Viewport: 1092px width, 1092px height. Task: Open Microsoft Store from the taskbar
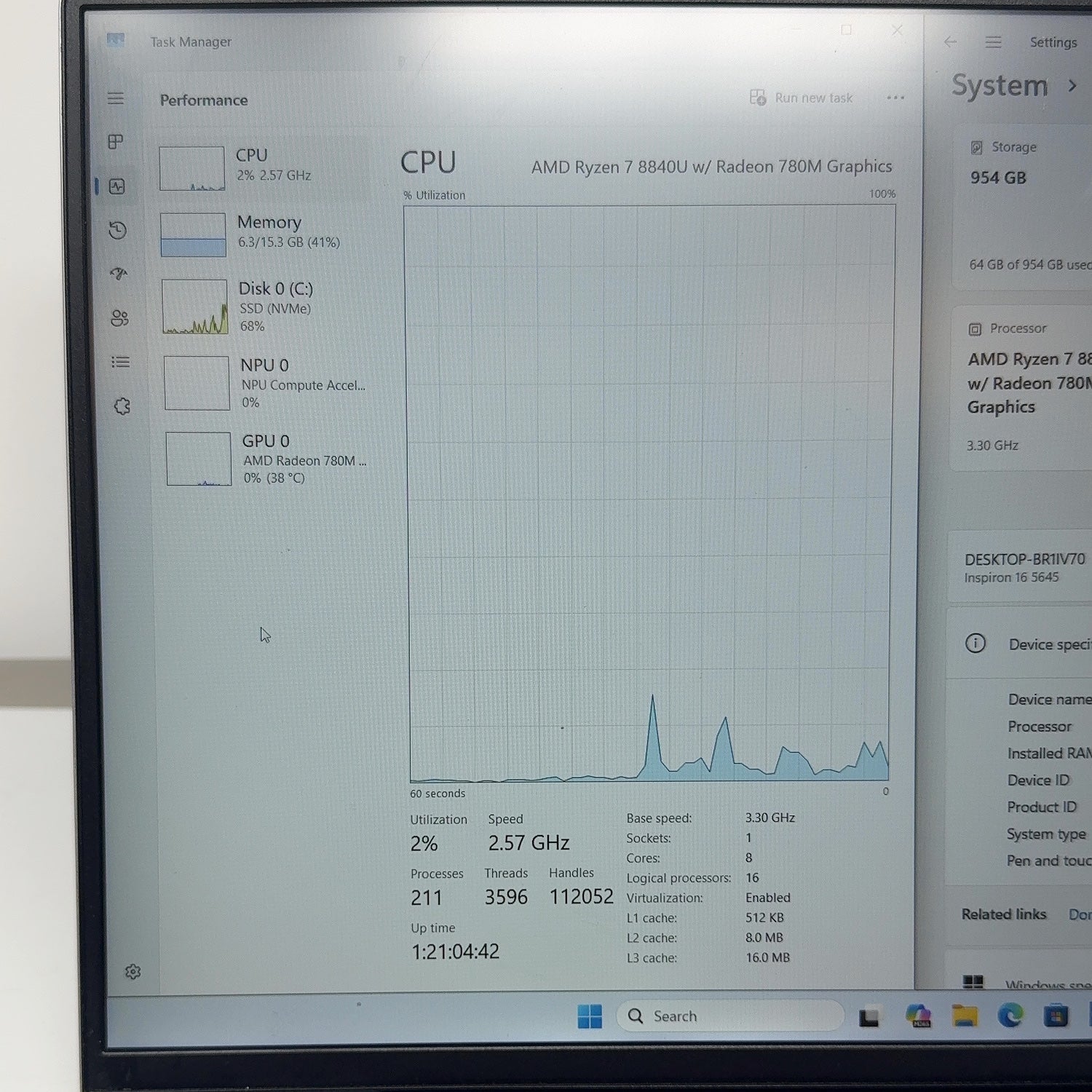[x=1056, y=1016]
